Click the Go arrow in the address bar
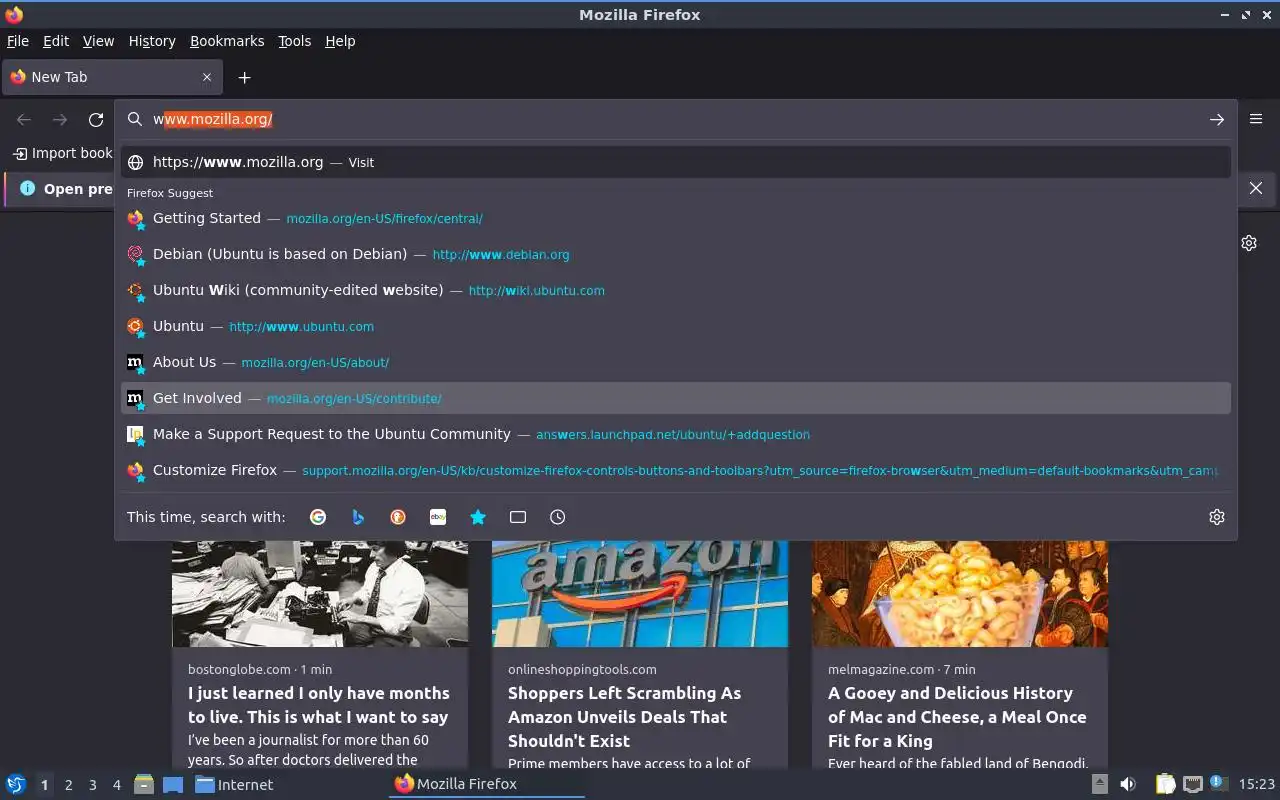The image size is (1280, 800). pyautogui.click(x=1217, y=119)
